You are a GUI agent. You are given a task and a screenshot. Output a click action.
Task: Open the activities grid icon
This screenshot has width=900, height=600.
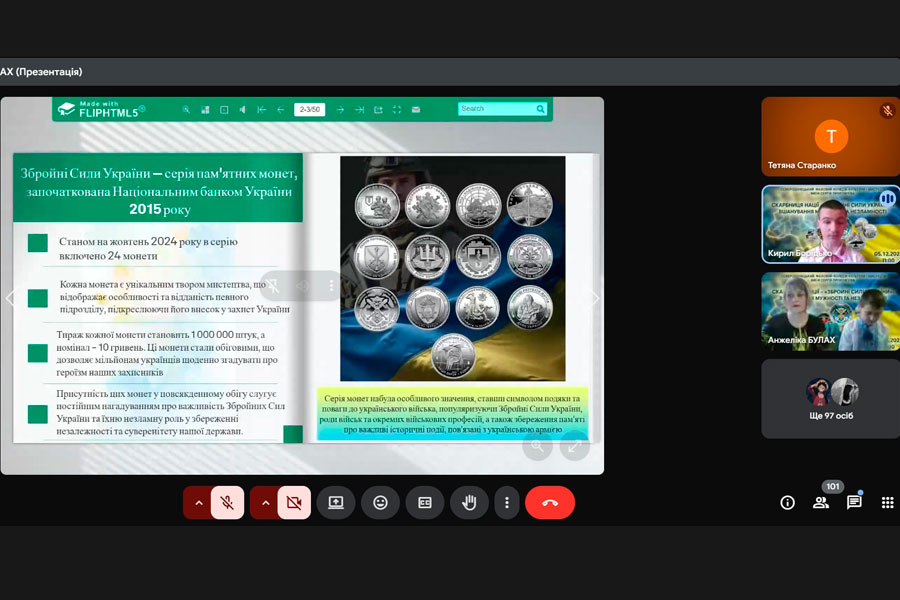[887, 503]
